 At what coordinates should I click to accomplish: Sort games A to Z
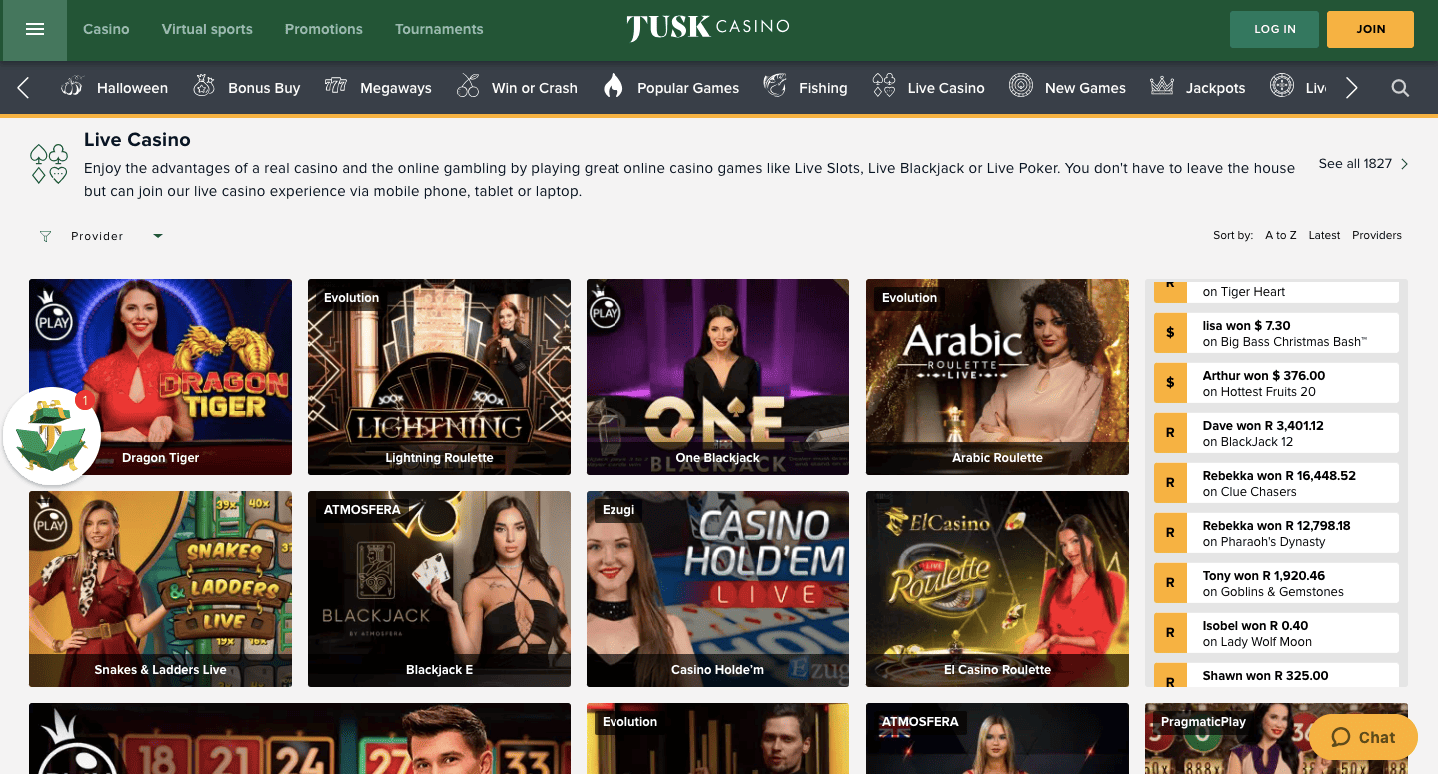coord(1281,236)
